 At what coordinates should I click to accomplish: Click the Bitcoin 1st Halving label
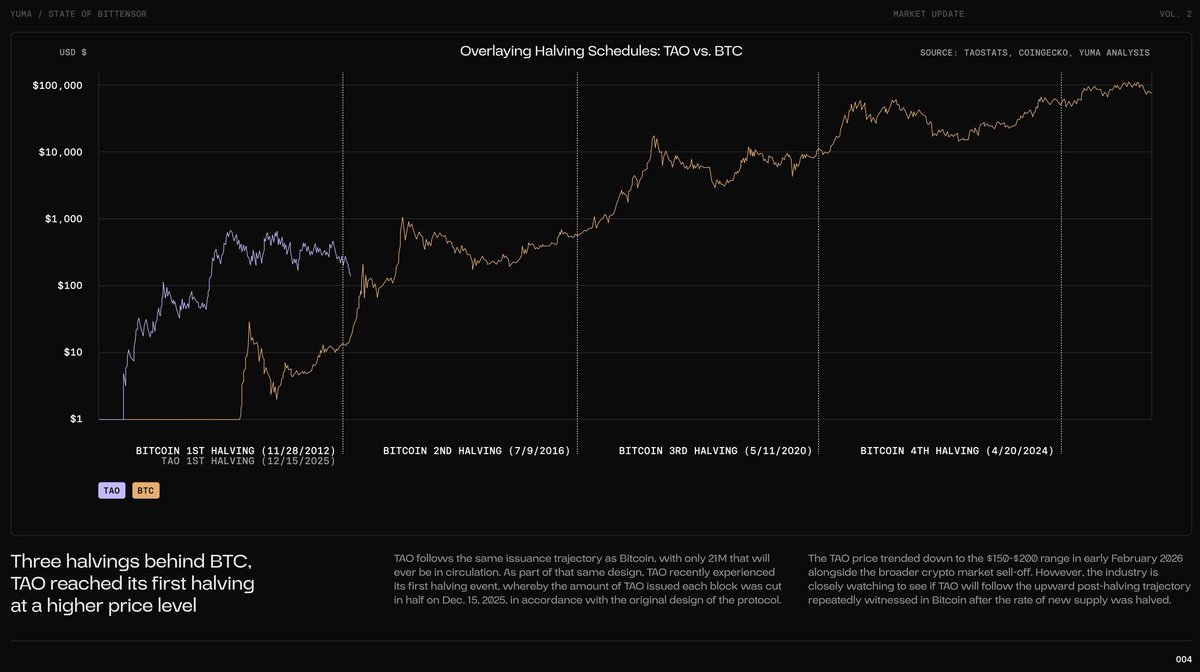pyautogui.click(x=235, y=451)
